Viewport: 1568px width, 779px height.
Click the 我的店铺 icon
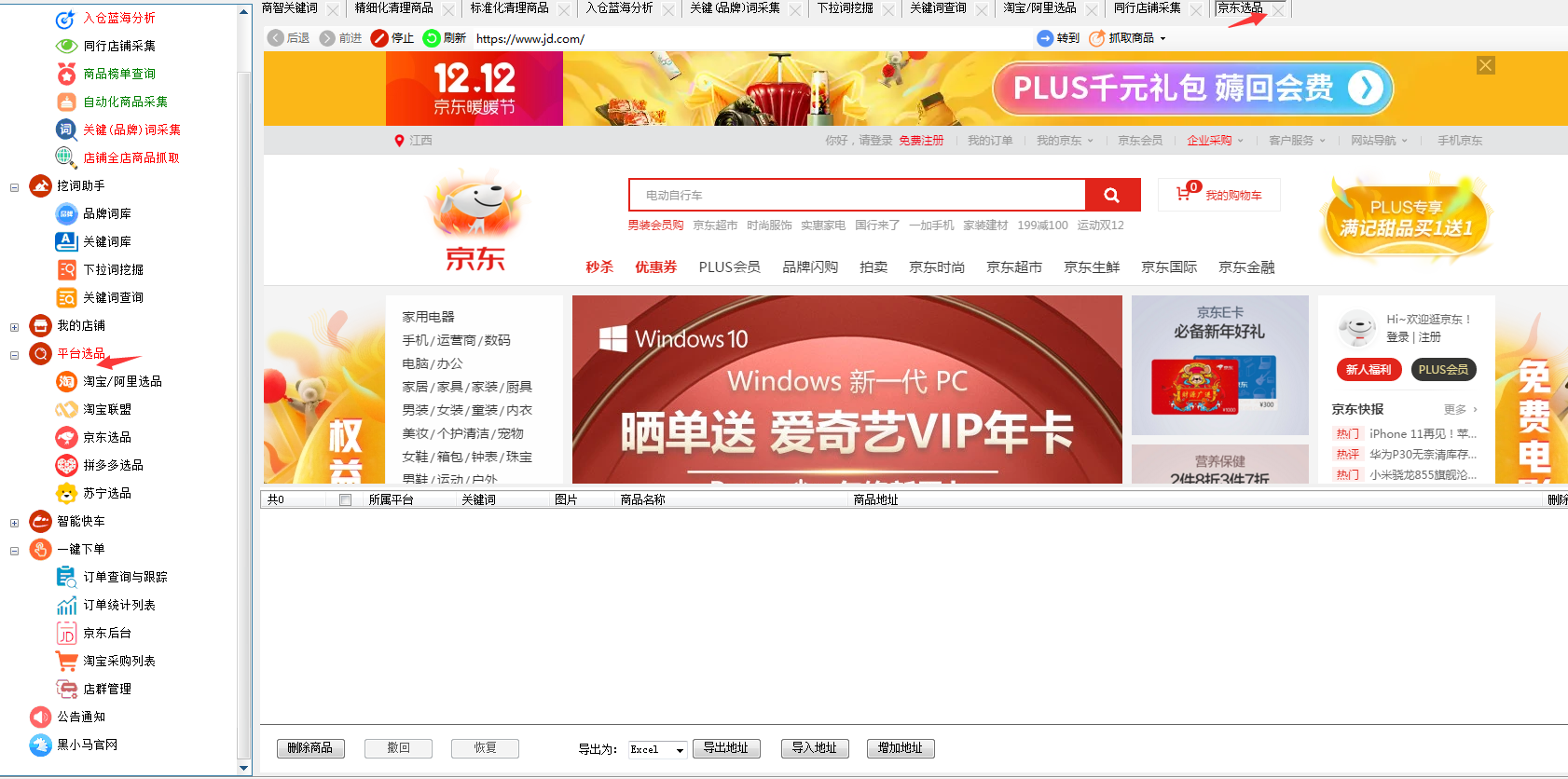[x=40, y=325]
